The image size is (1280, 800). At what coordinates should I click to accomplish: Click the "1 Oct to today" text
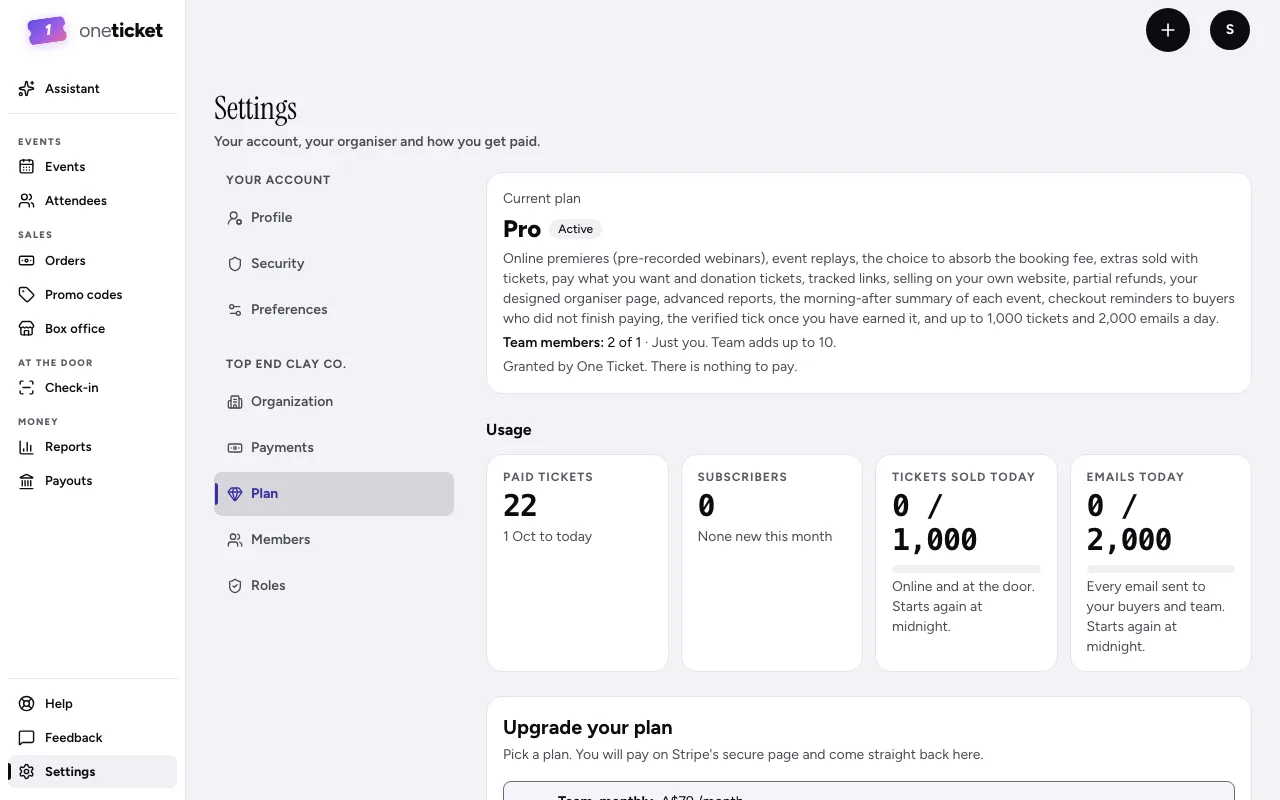(547, 537)
